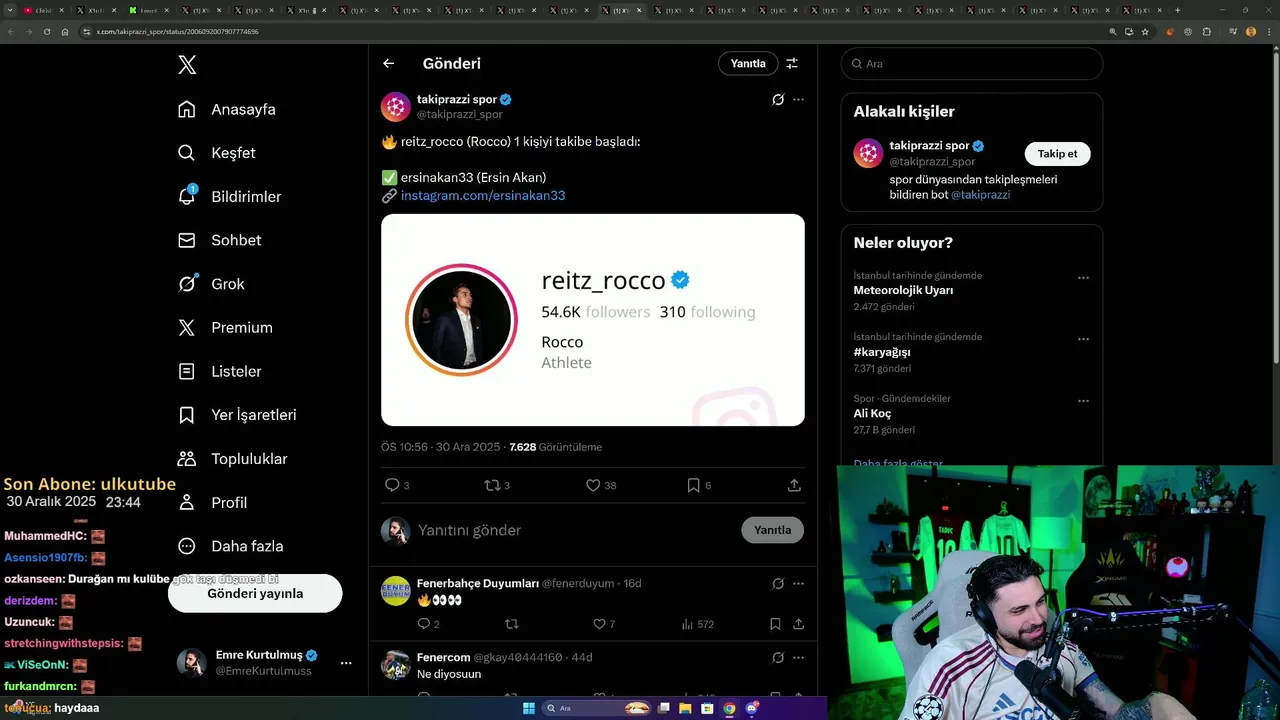This screenshot has width=1280, height=720.
Task: Reload the page in browser
Action: [x=45, y=32]
